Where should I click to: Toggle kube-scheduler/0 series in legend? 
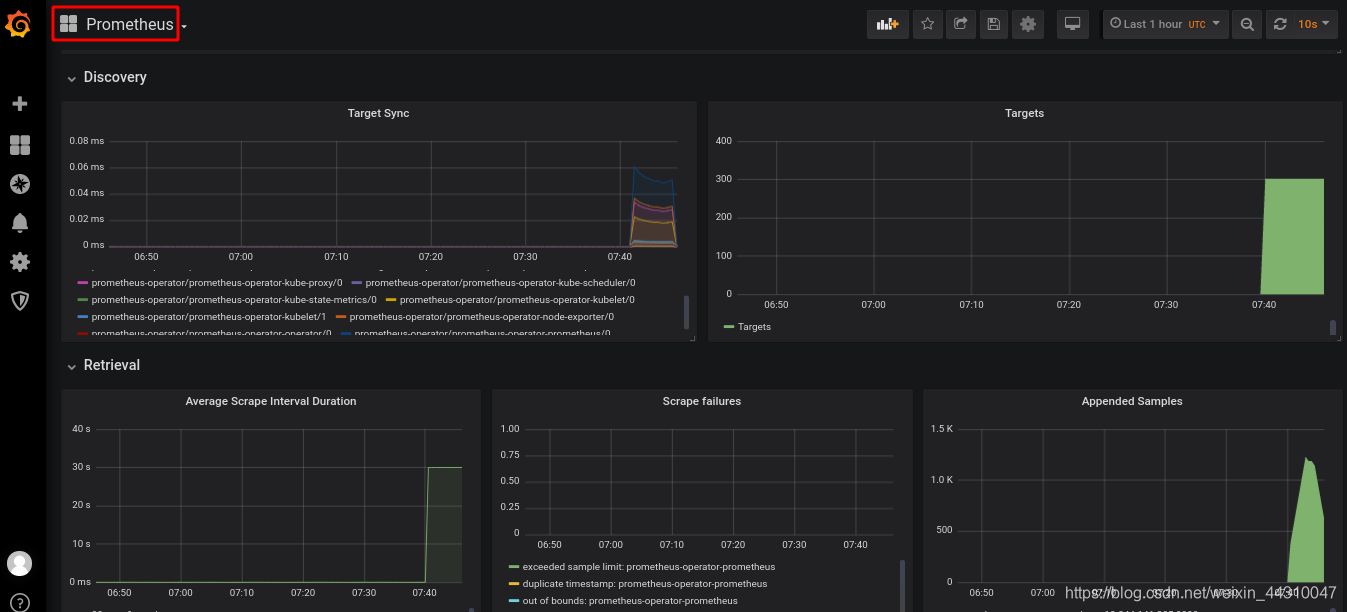[x=500, y=282]
